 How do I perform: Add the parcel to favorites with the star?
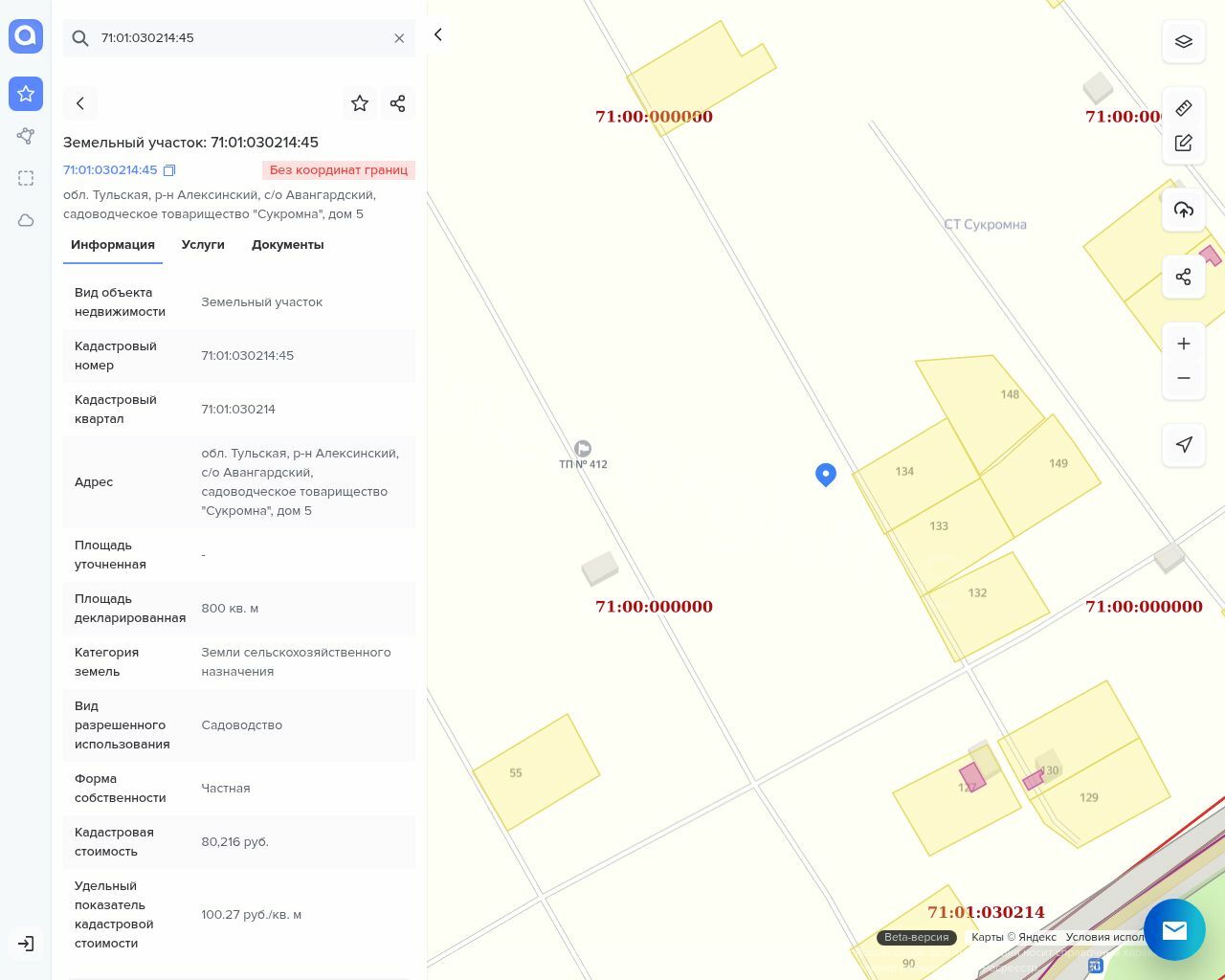click(360, 103)
